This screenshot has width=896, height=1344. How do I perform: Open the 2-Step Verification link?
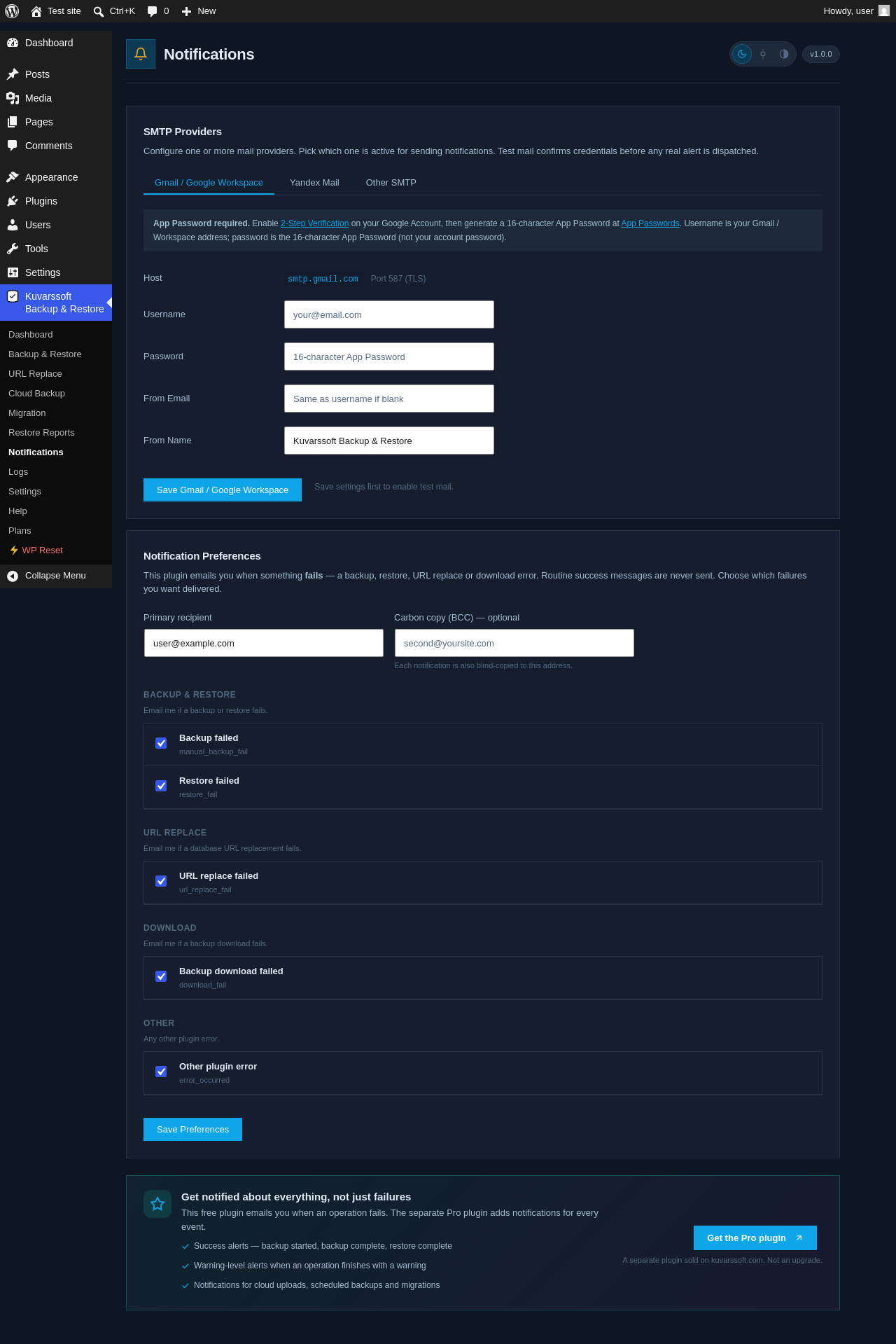point(314,223)
